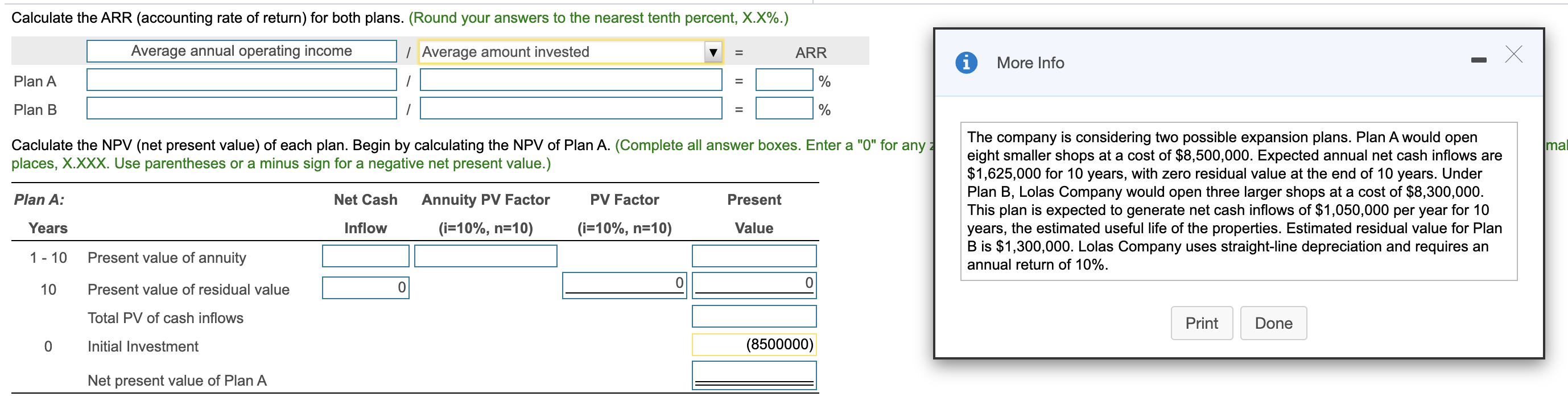Viewport: 1568px width, 405px height.
Task: Click the minimize dash on the More Info popup
Action: click(x=1479, y=59)
